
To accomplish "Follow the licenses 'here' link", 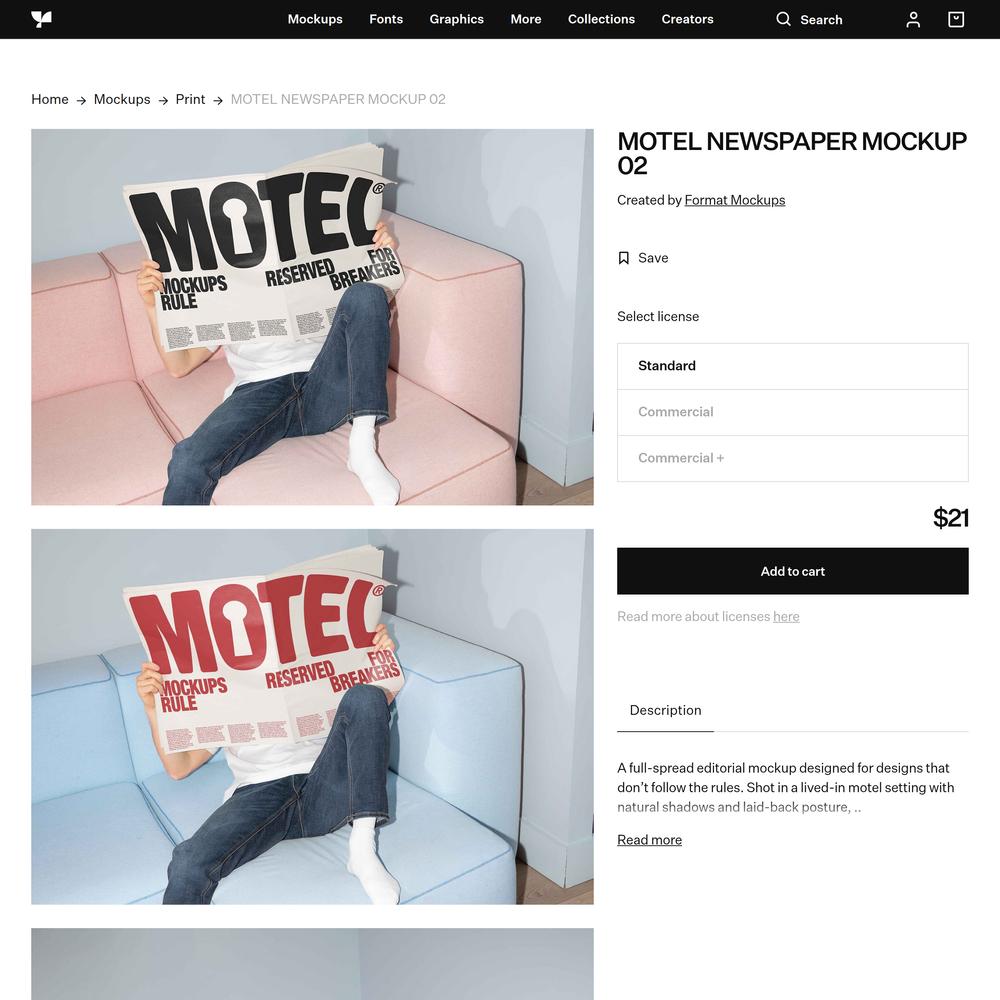I will click(x=786, y=617).
